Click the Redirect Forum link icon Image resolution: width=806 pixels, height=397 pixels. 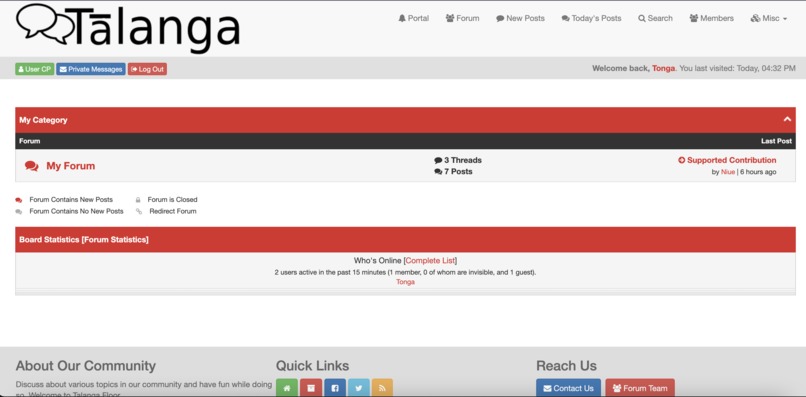point(139,211)
